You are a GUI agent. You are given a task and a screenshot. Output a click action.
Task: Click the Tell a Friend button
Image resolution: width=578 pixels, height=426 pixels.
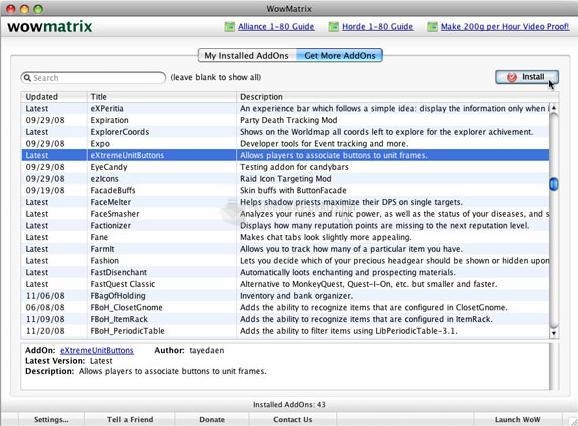[130, 419]
